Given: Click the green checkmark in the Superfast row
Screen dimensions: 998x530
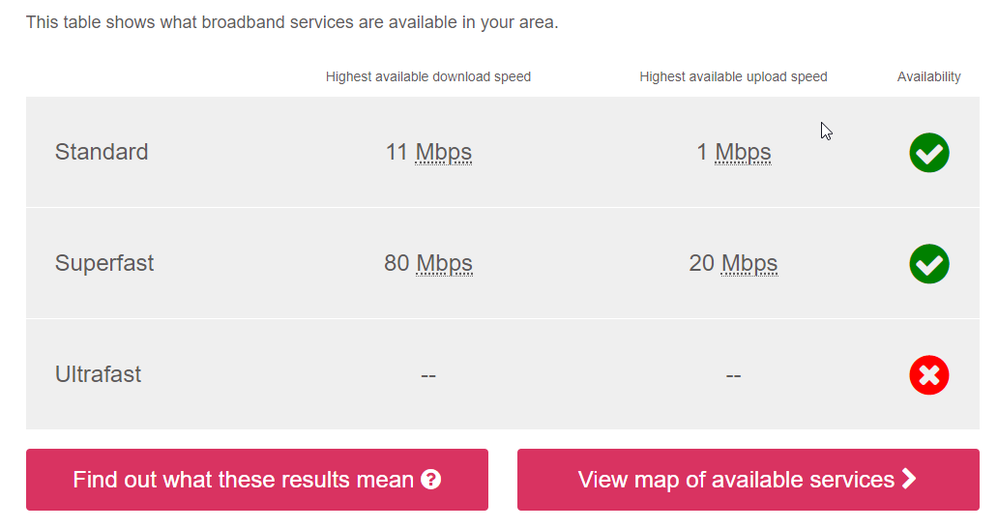Looking at the screenshot, I should click(929, 264).
